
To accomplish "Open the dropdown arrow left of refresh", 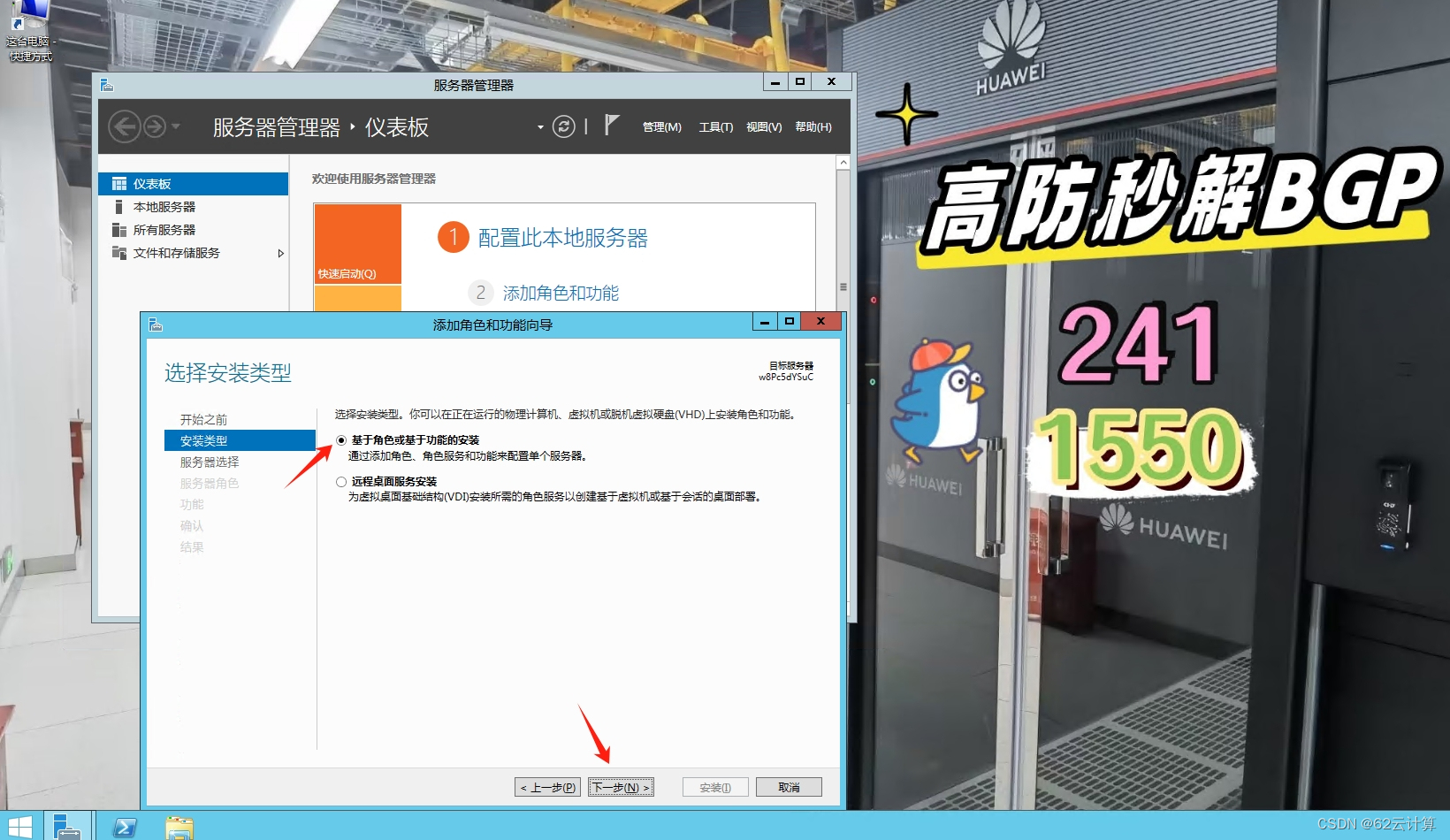I will [540, 127].
